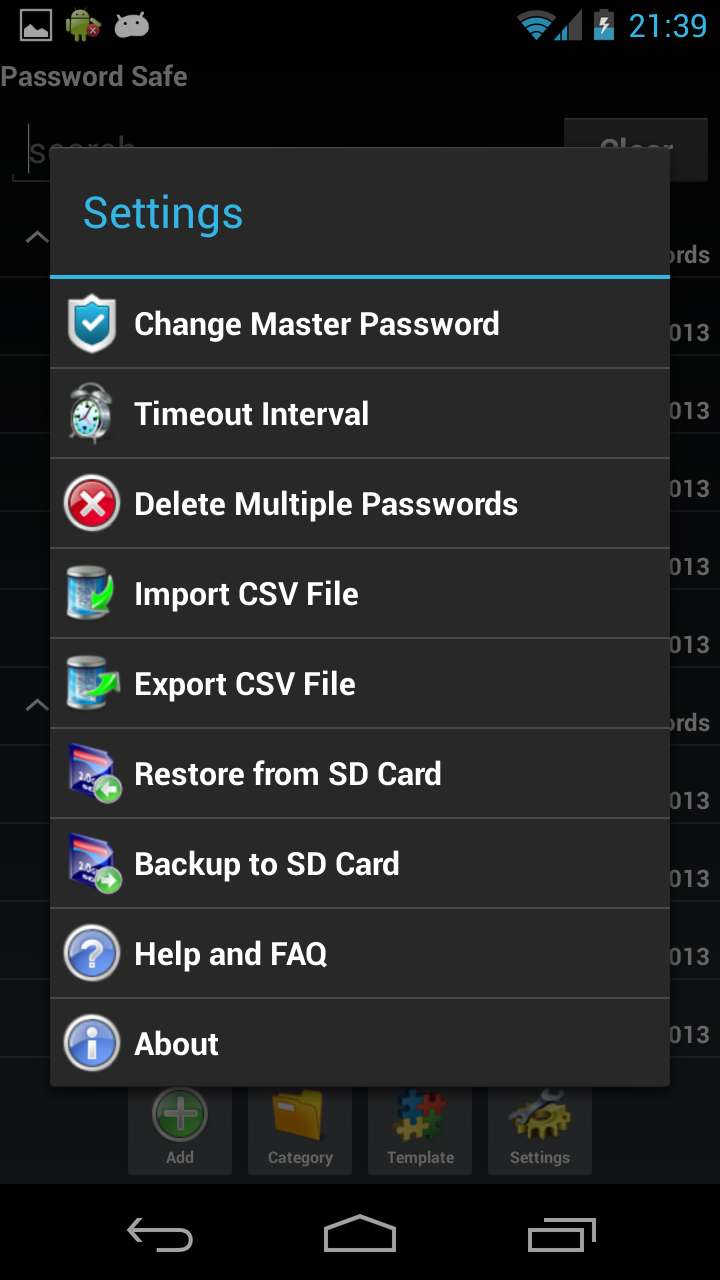
Task: Click the Help and FAQ question mark icon
Action: click(x=91, y=952)
